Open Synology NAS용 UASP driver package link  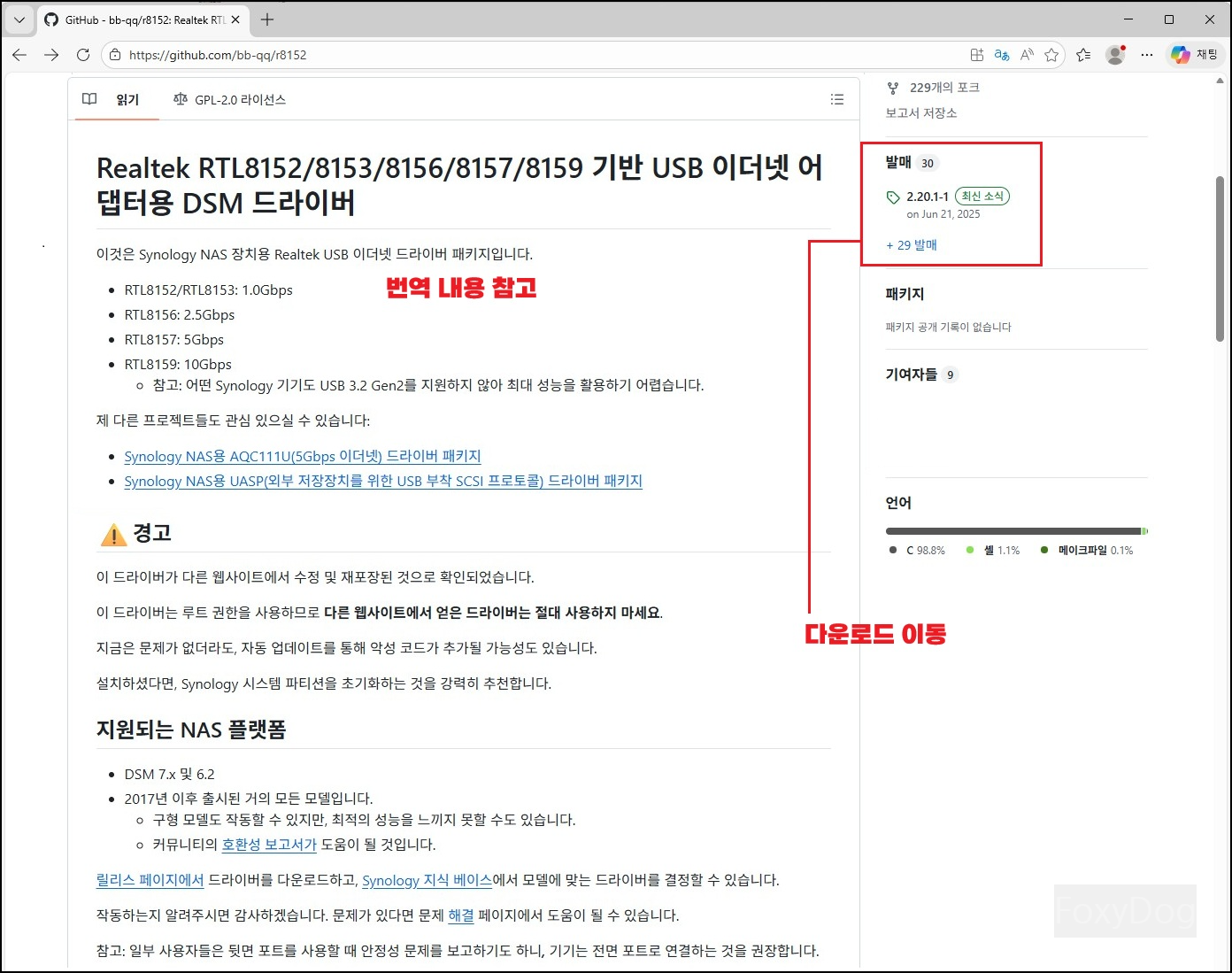(x=383, y=481)
